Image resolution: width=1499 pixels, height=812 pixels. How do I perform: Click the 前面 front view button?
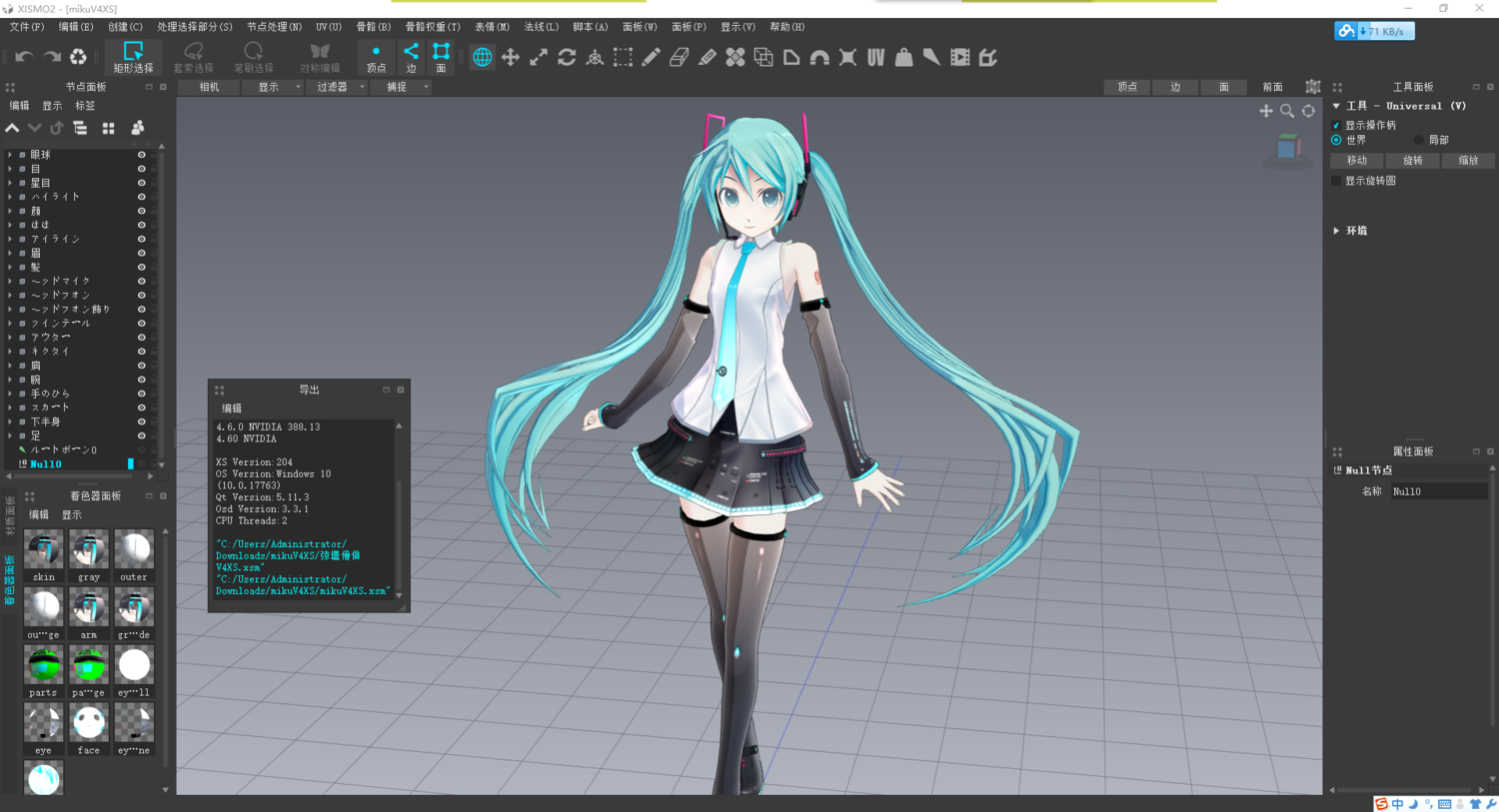pyautogui.click(x=1272, y=87)
